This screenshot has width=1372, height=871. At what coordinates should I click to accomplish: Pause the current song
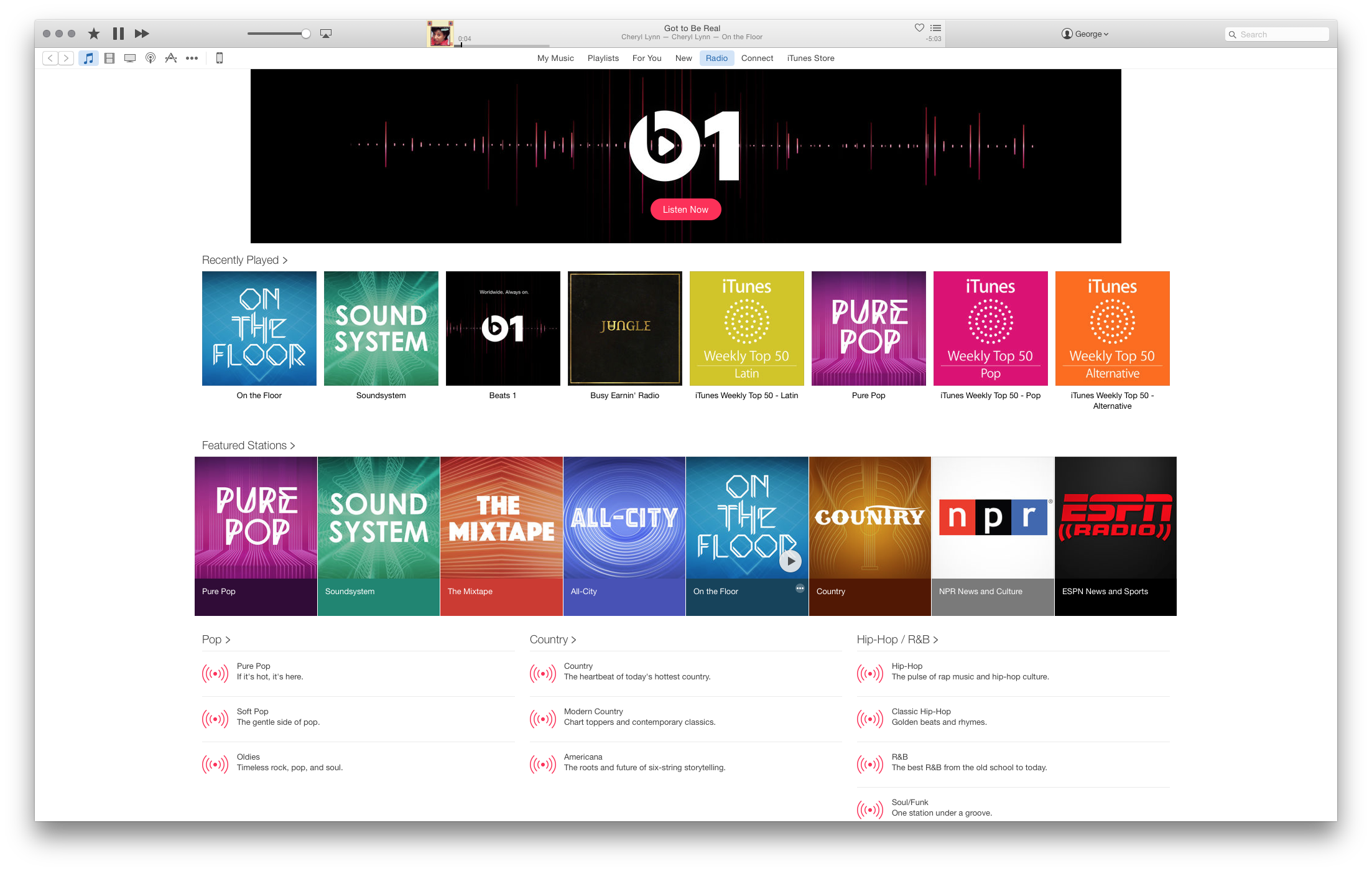[x=118, y=34]
